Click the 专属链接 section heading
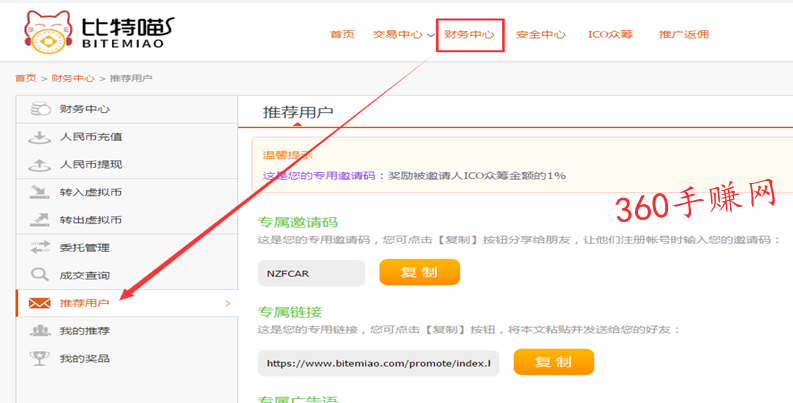The width and height of the screenshot is (793, 403). pos(290,312)
